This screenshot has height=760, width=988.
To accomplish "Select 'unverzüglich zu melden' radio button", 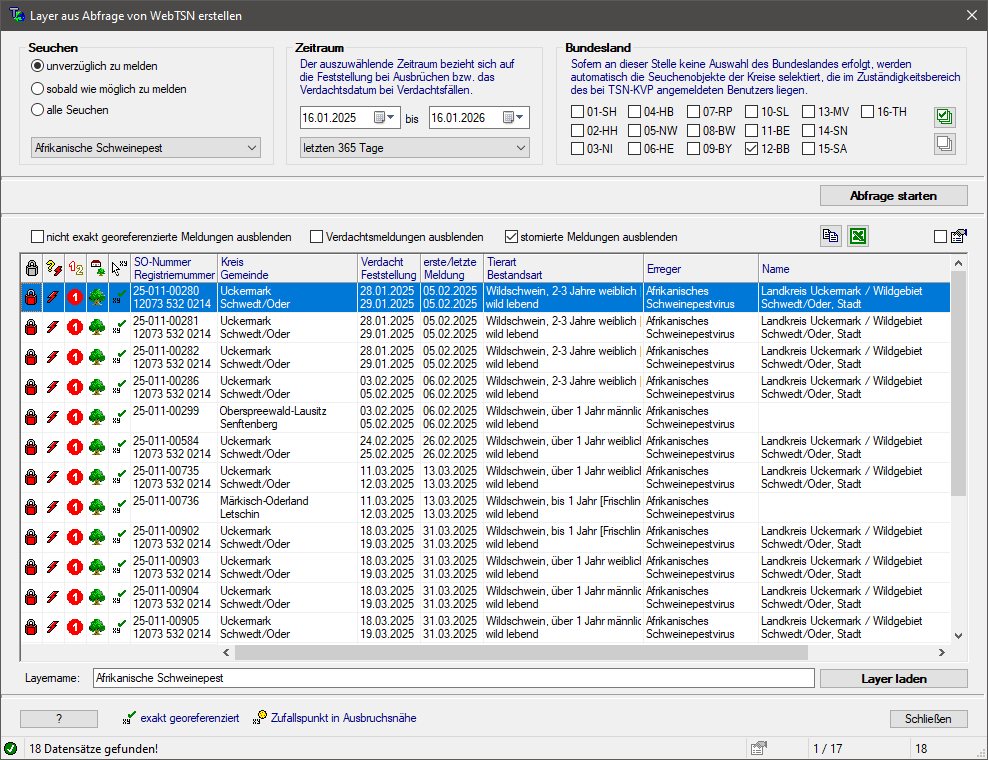I will pyautogui.click(x=38, y=66).
